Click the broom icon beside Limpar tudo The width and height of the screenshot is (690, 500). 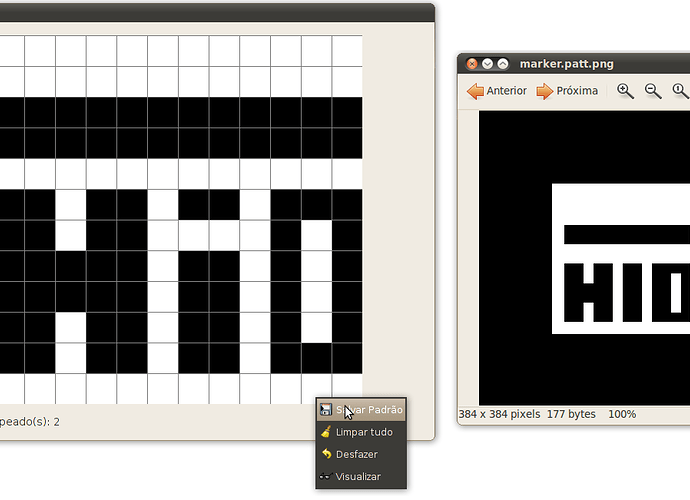[326, 432]
